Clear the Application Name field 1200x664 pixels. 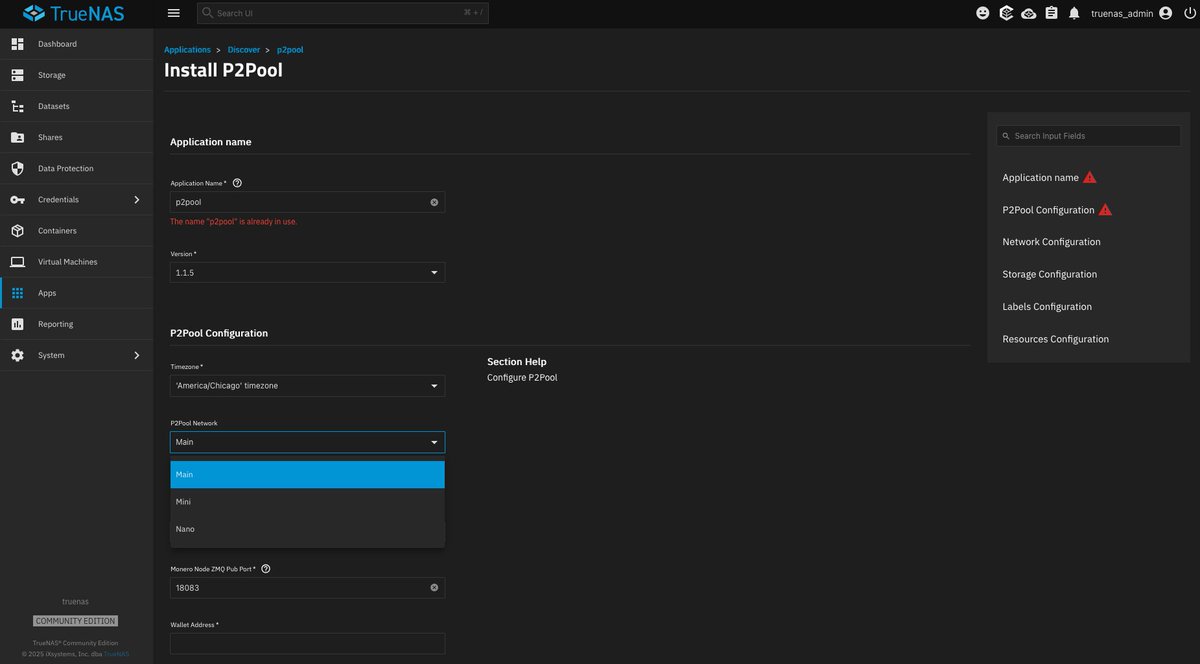[434, 202]
